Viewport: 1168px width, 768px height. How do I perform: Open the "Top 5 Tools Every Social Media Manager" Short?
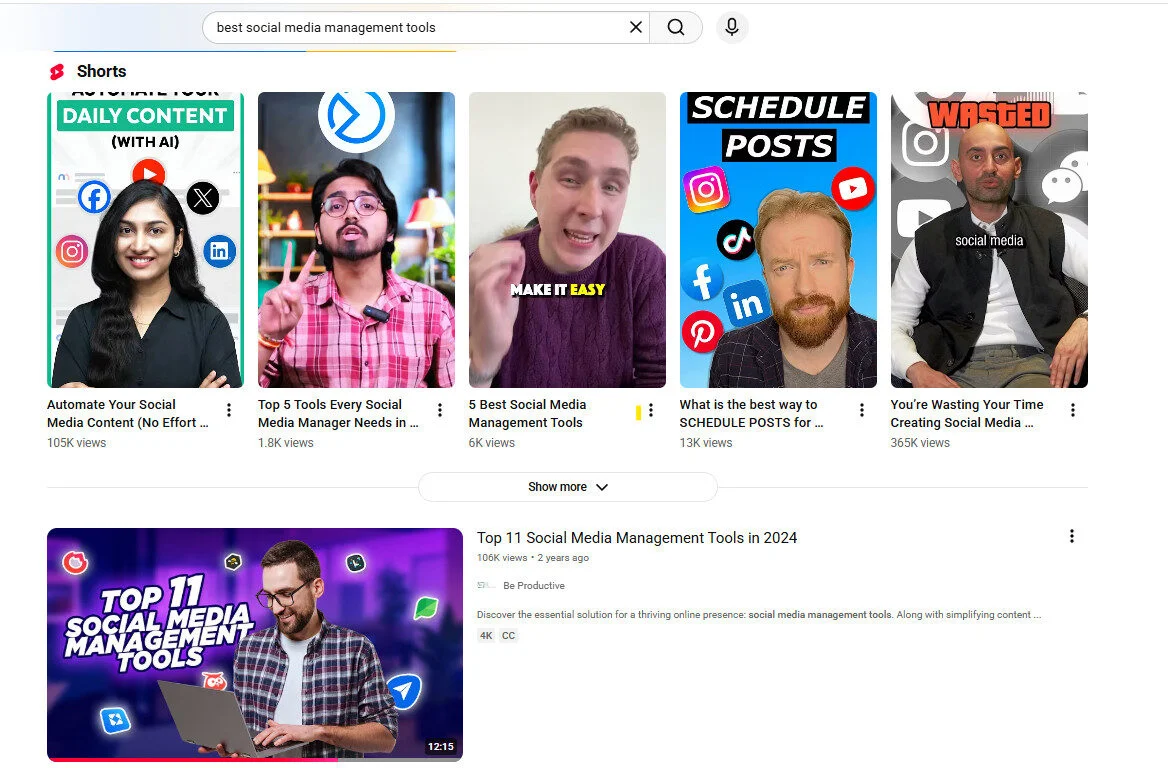click(x=356, y=239)
